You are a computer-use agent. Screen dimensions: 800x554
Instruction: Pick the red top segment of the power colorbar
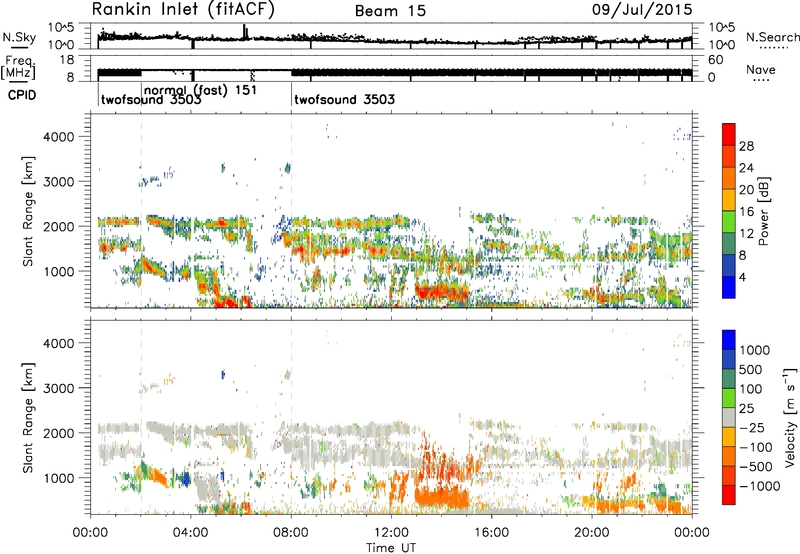pyautogui.click(x=729, y=134)
